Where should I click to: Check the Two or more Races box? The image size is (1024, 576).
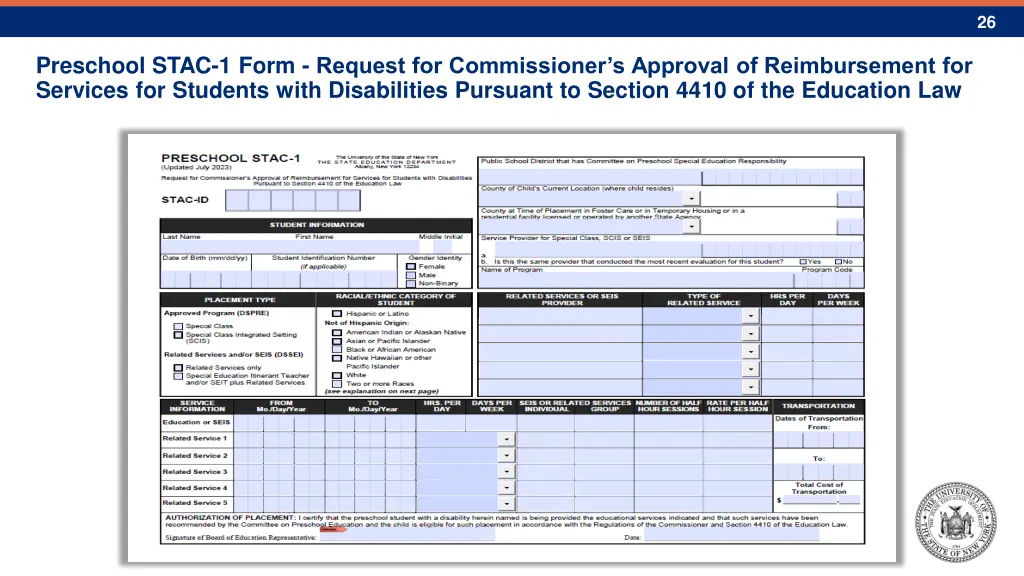tap(337, 384)
